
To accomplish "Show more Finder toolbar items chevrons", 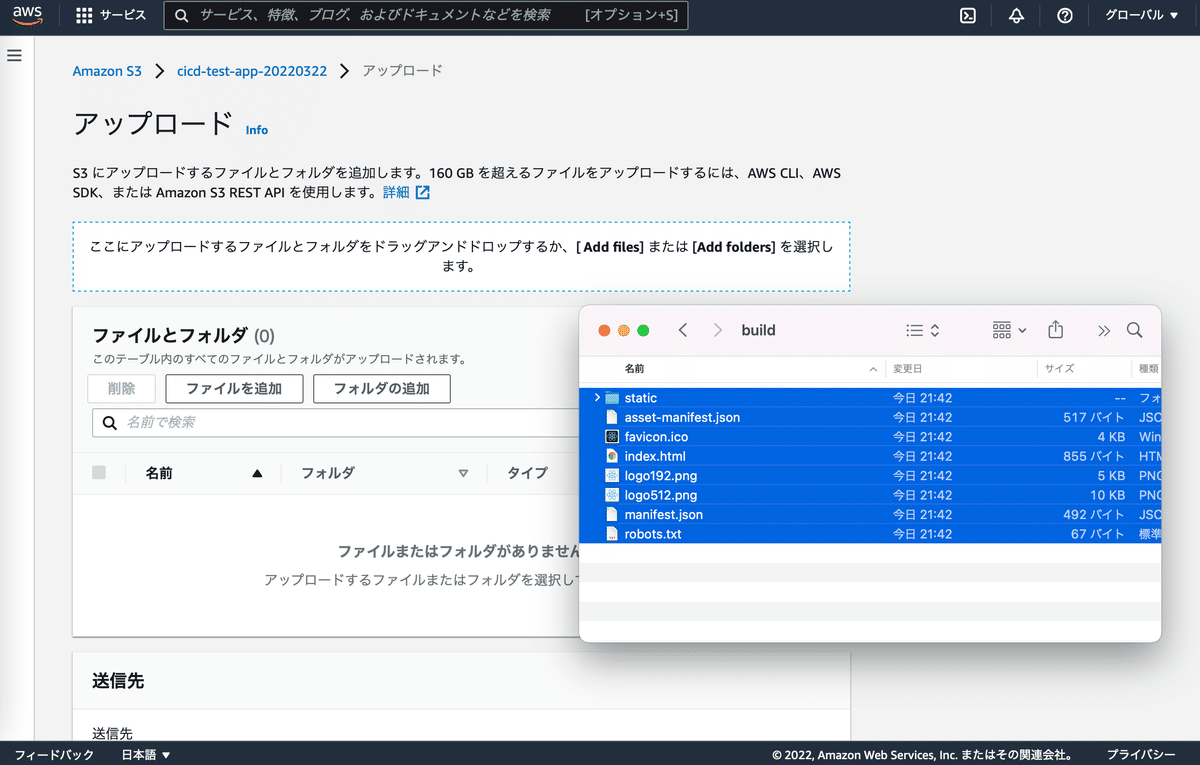I will pyautogui.click(x=1104, y=331).
